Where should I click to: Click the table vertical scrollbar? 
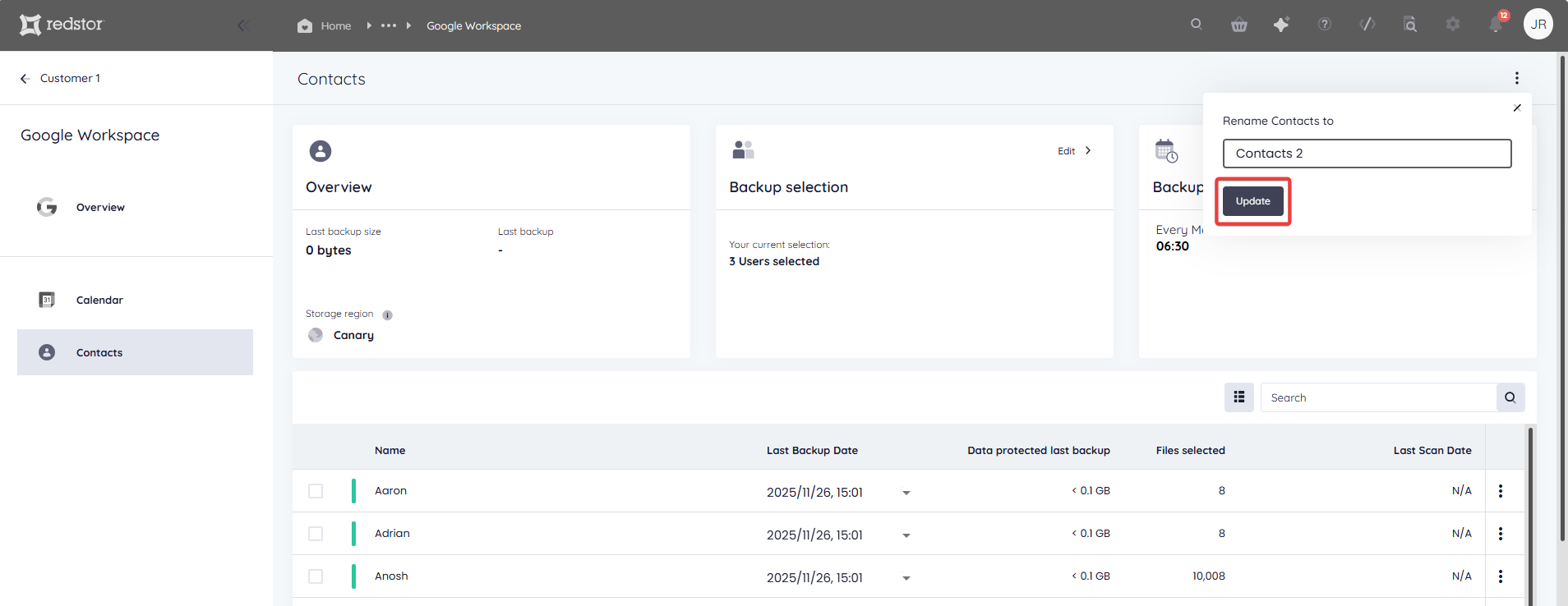[x=1530, y=516]
